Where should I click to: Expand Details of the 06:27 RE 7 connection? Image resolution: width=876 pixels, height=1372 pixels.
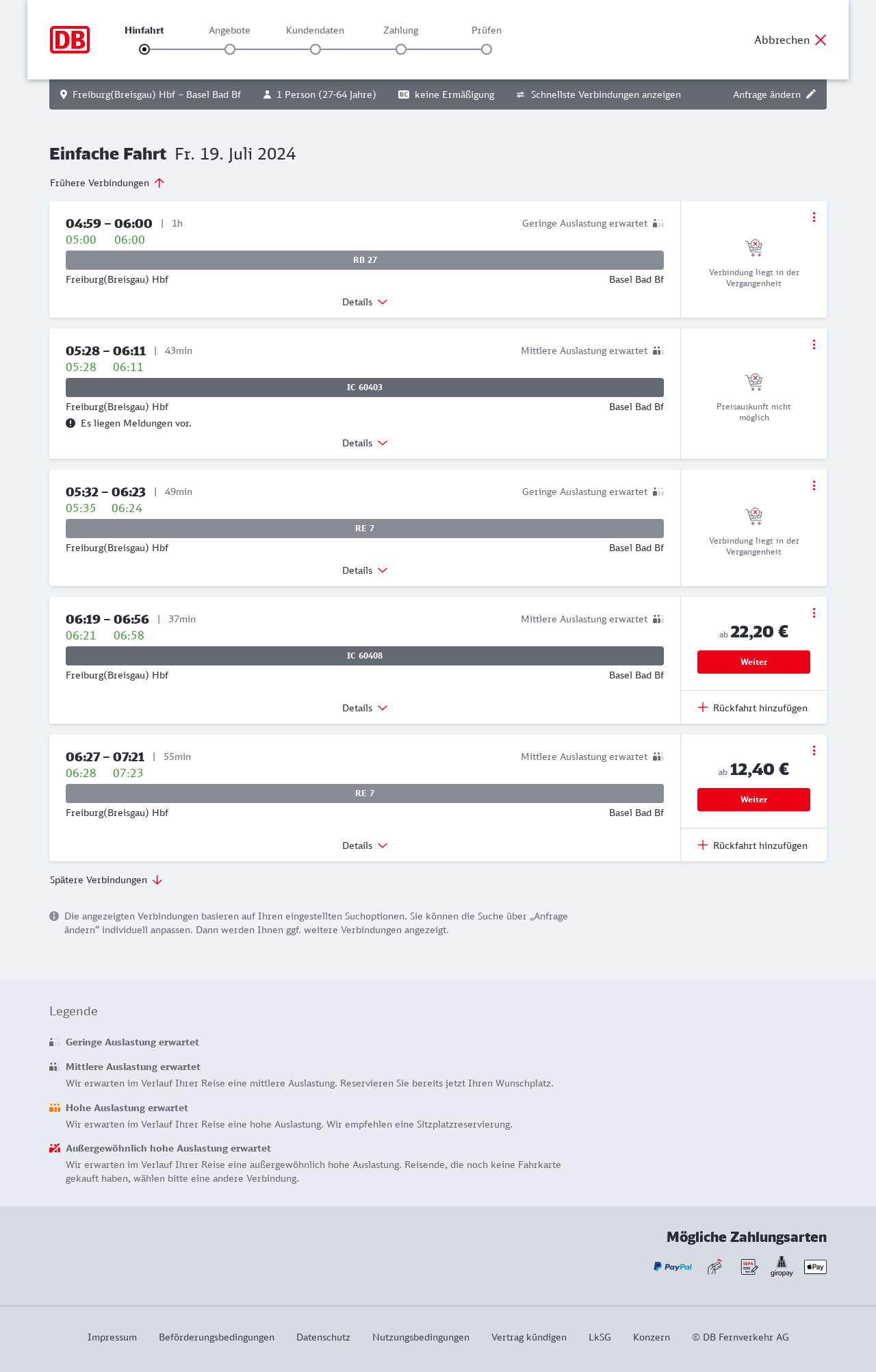click(365, 846)
